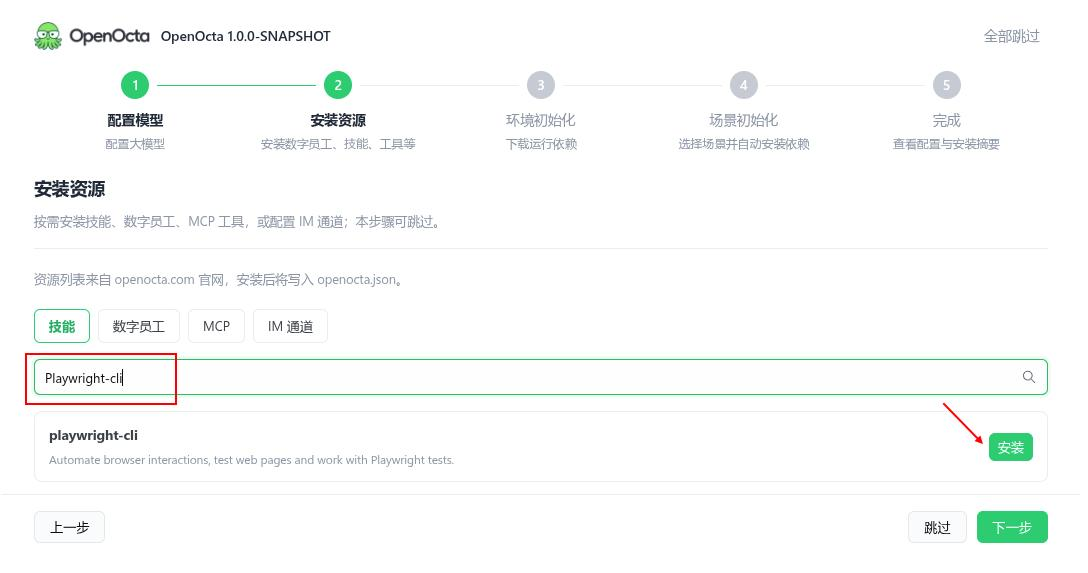Switch to the MCP tab
Viewport: 1088px width, 573px height.
tap(216, 326)
